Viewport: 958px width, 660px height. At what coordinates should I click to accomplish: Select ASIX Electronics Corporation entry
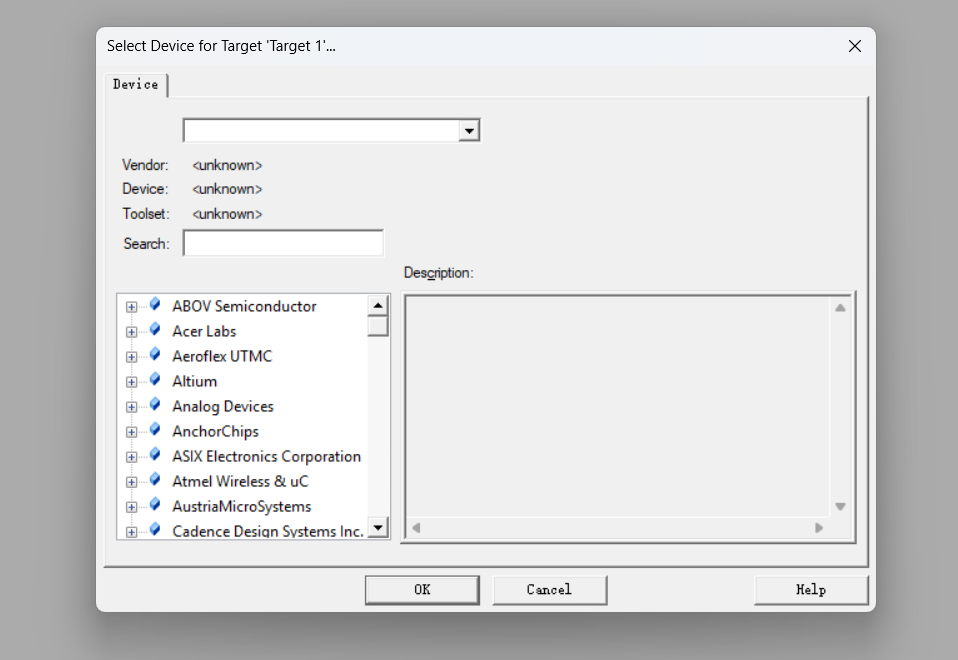266,456
